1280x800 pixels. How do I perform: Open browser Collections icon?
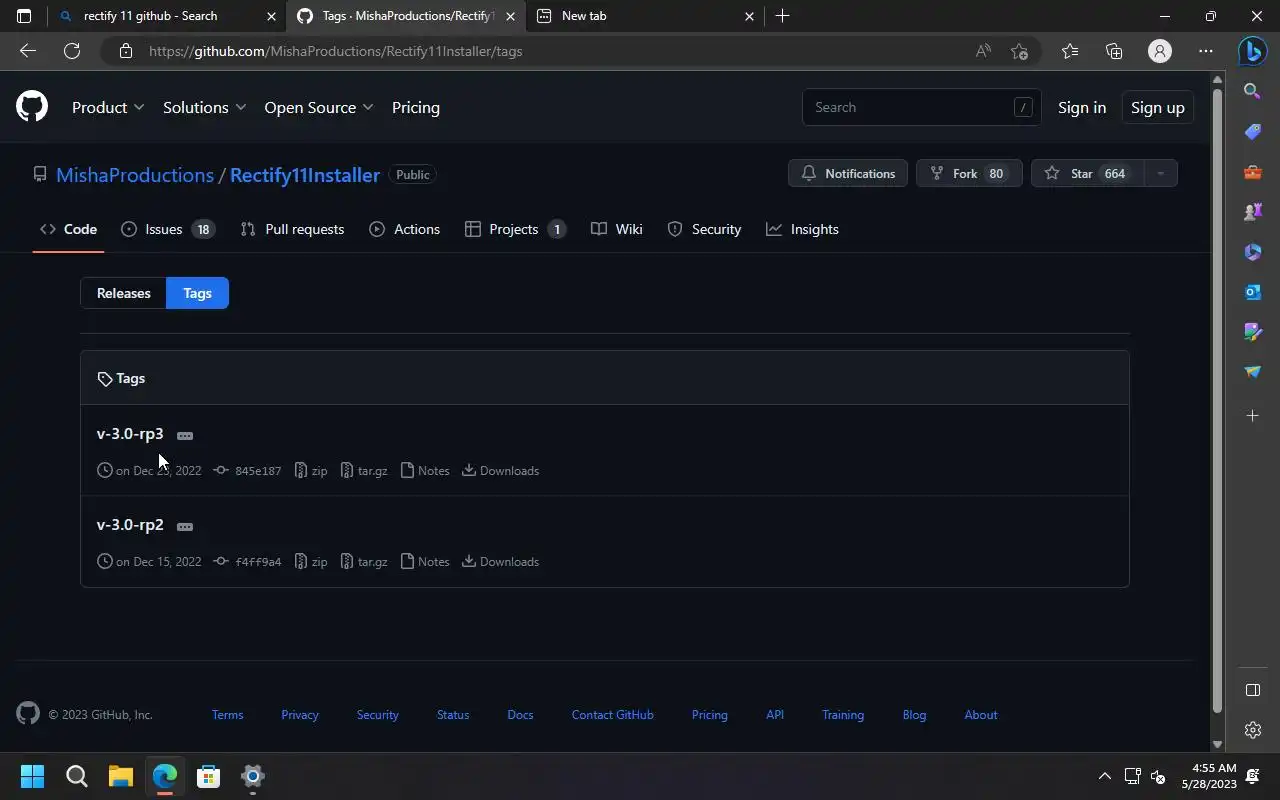[x=1114, y=51]
